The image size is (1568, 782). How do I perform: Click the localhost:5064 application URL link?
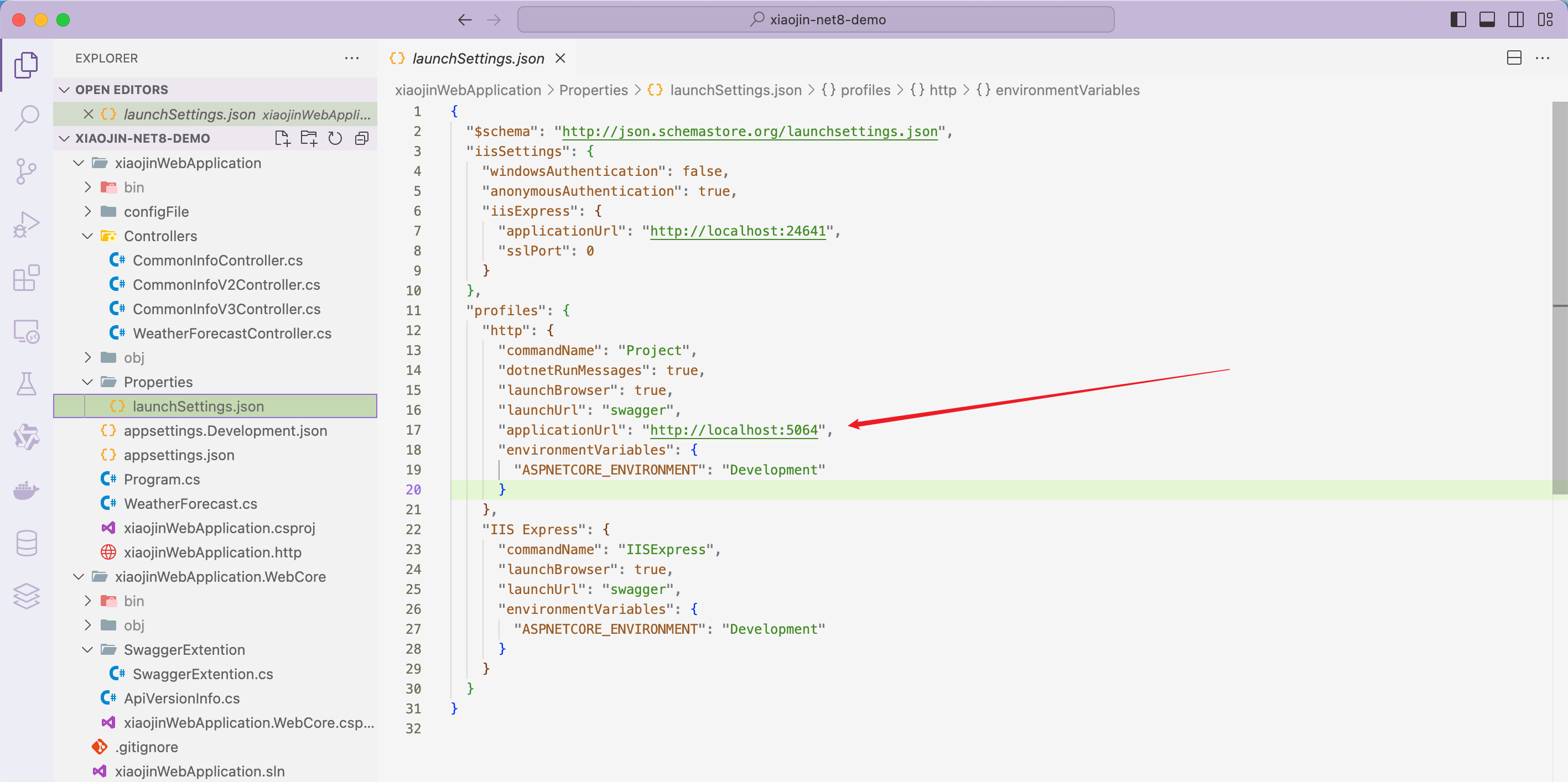(734, 430)
